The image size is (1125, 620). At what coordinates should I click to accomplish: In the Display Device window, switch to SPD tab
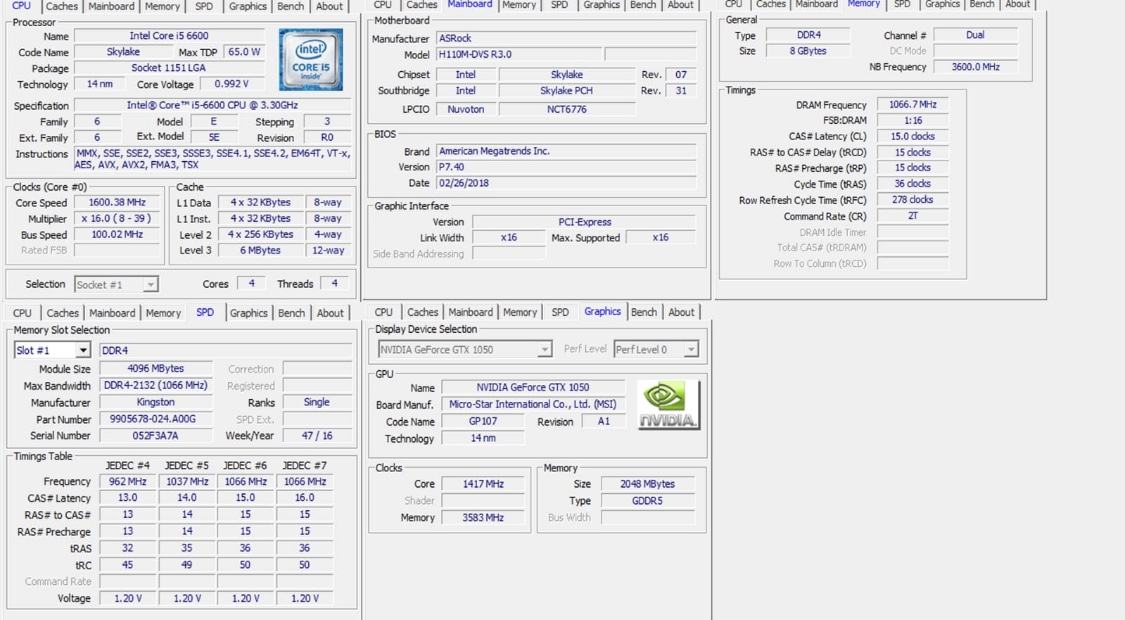[560, 312]
